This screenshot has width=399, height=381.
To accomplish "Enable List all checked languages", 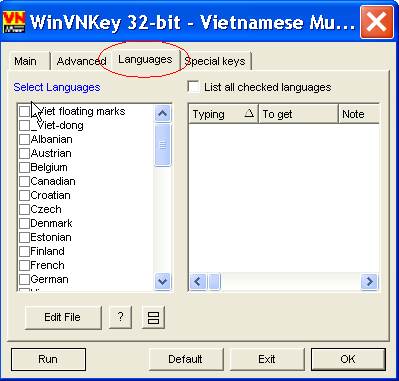I will click(193, 87).
